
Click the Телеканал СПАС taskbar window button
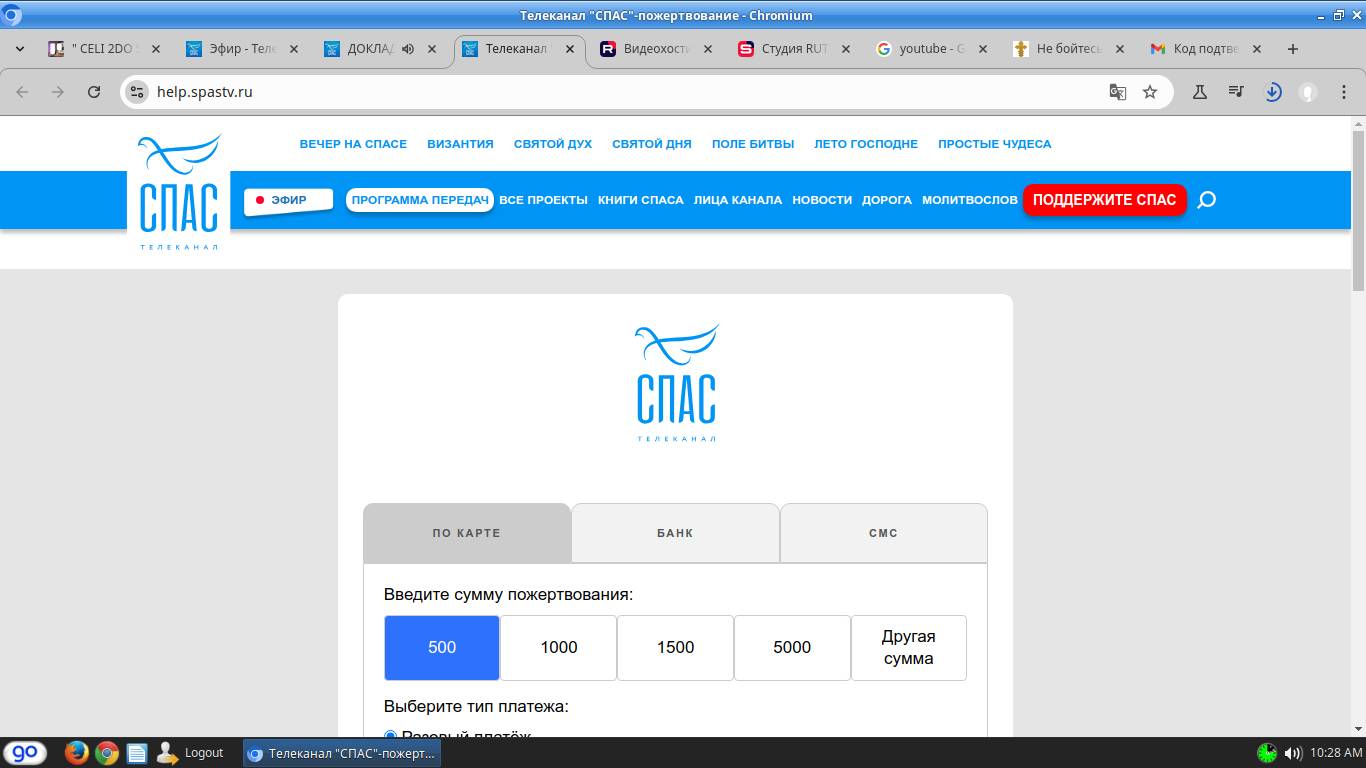tap(342, 753)
